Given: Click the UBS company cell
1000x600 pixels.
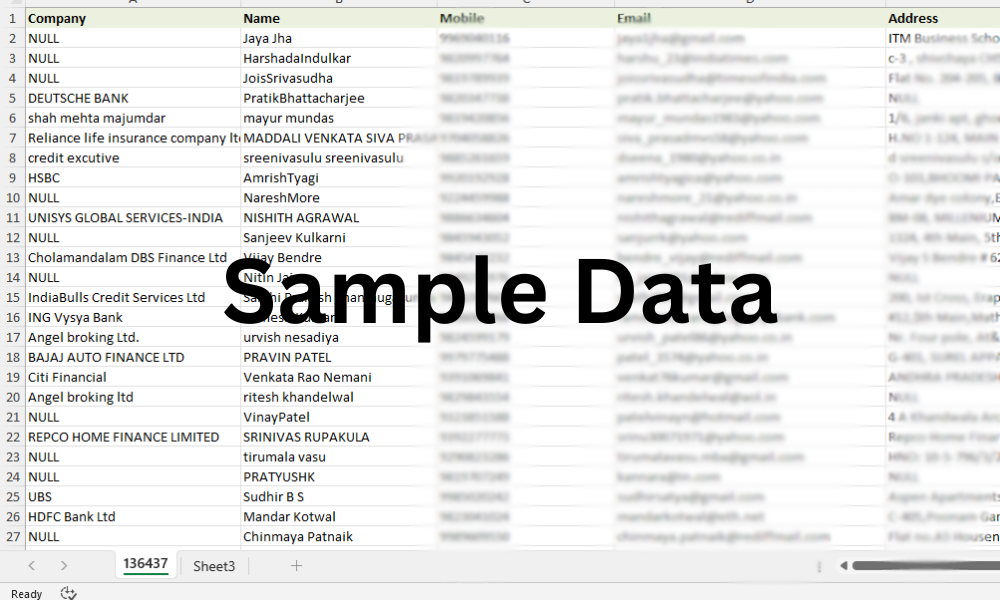Looking at the screenshot, I should click(x=133, y=497).
